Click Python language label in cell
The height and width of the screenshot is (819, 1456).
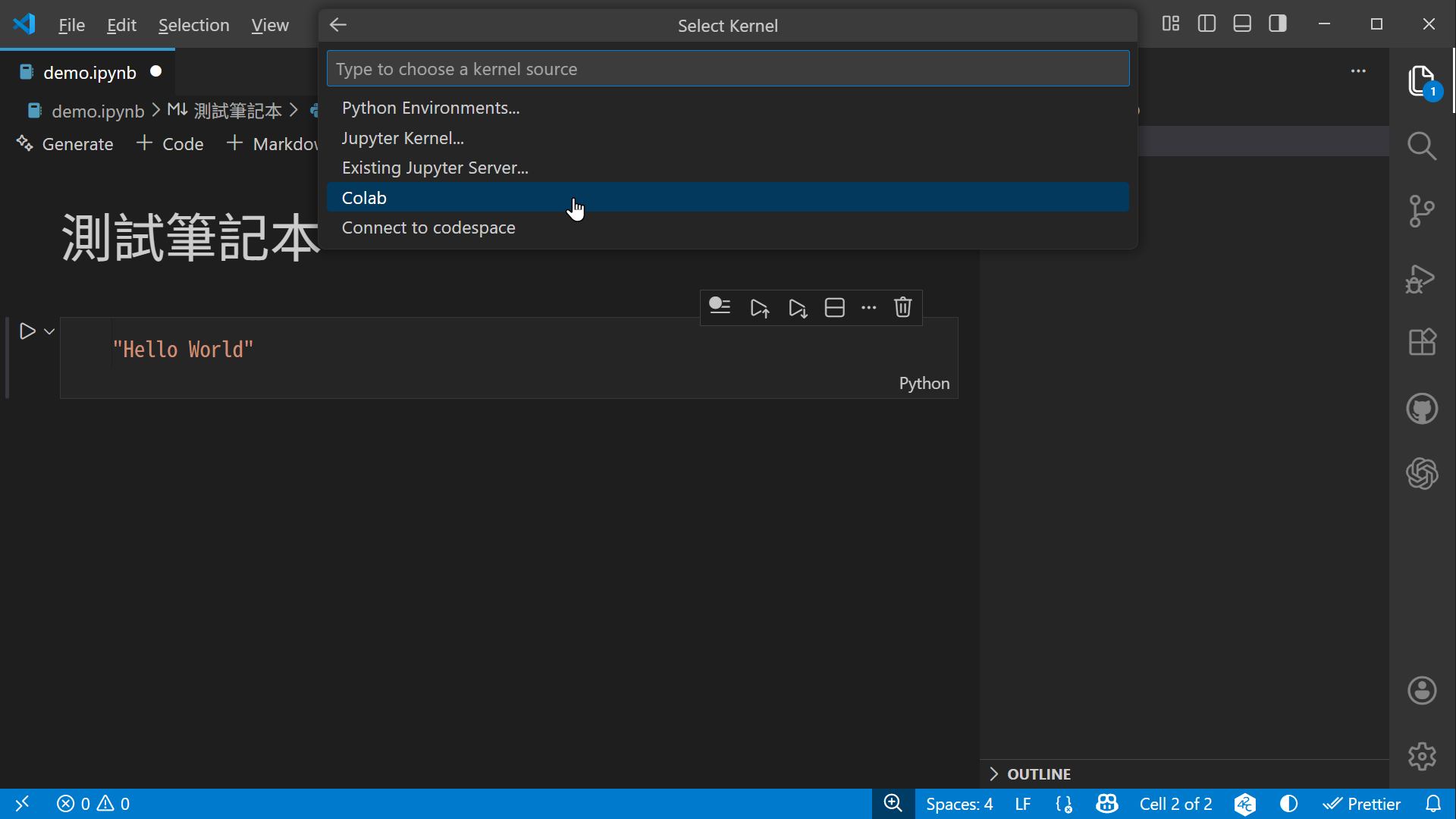(924, 383)
